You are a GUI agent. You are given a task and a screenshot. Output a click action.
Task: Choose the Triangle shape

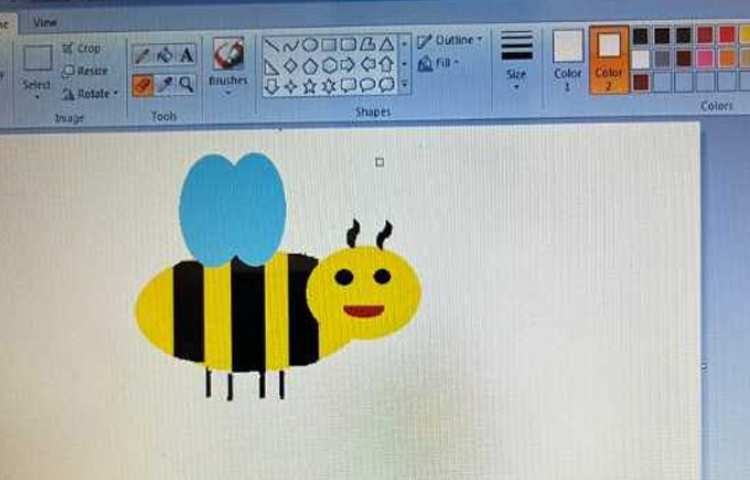pyautogui.click(x=386, y=44)
